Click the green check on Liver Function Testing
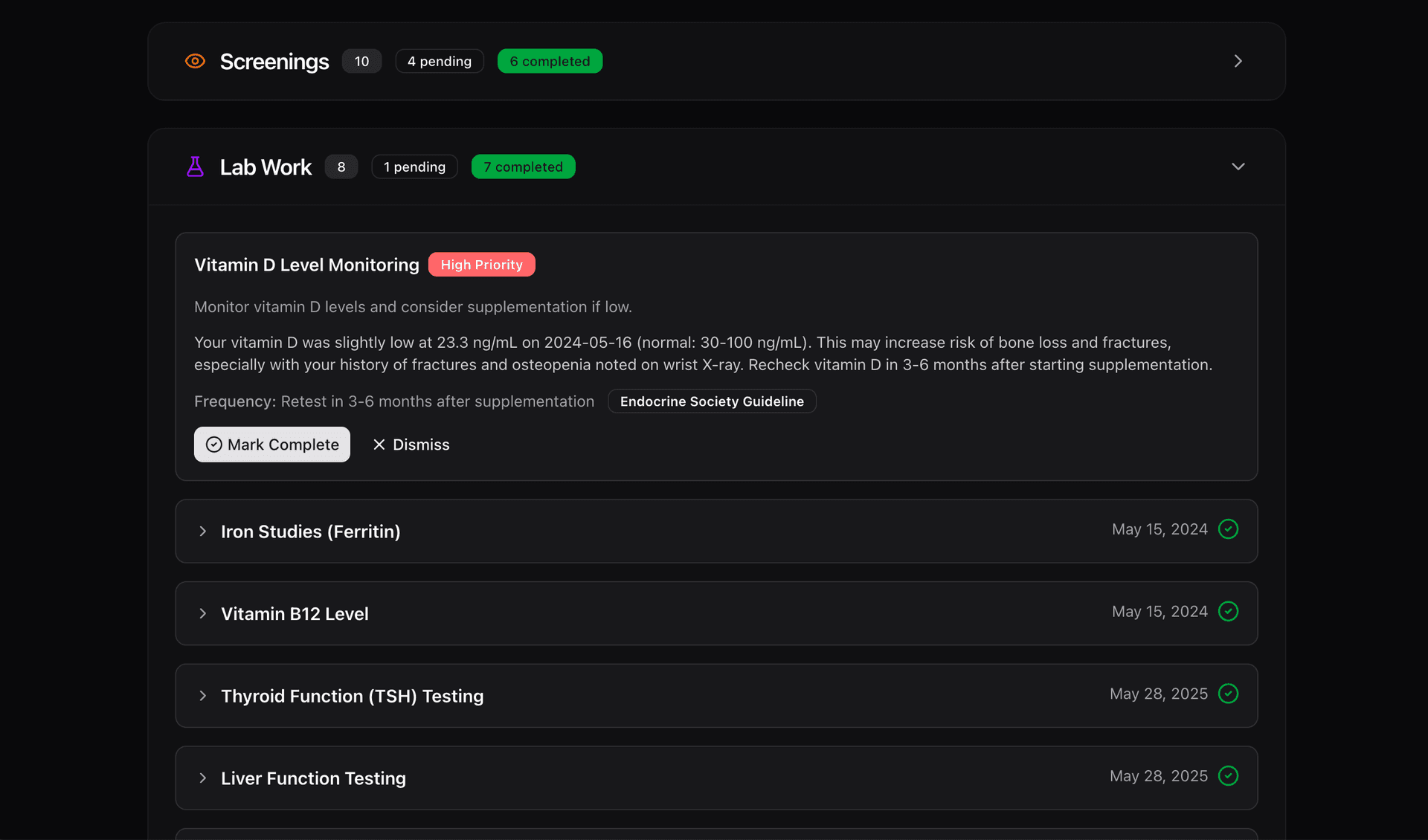1428x840 pixels. click(x=1228, y=775)
